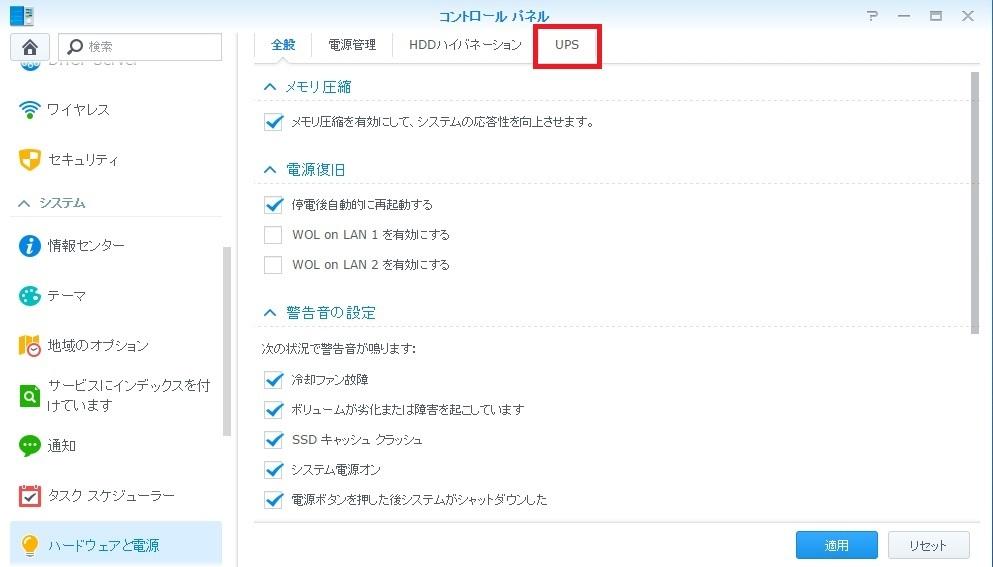993x567 pixels.
Task: Click the sidebar navigation scrollbar
Action: click(x=227, y=341)
